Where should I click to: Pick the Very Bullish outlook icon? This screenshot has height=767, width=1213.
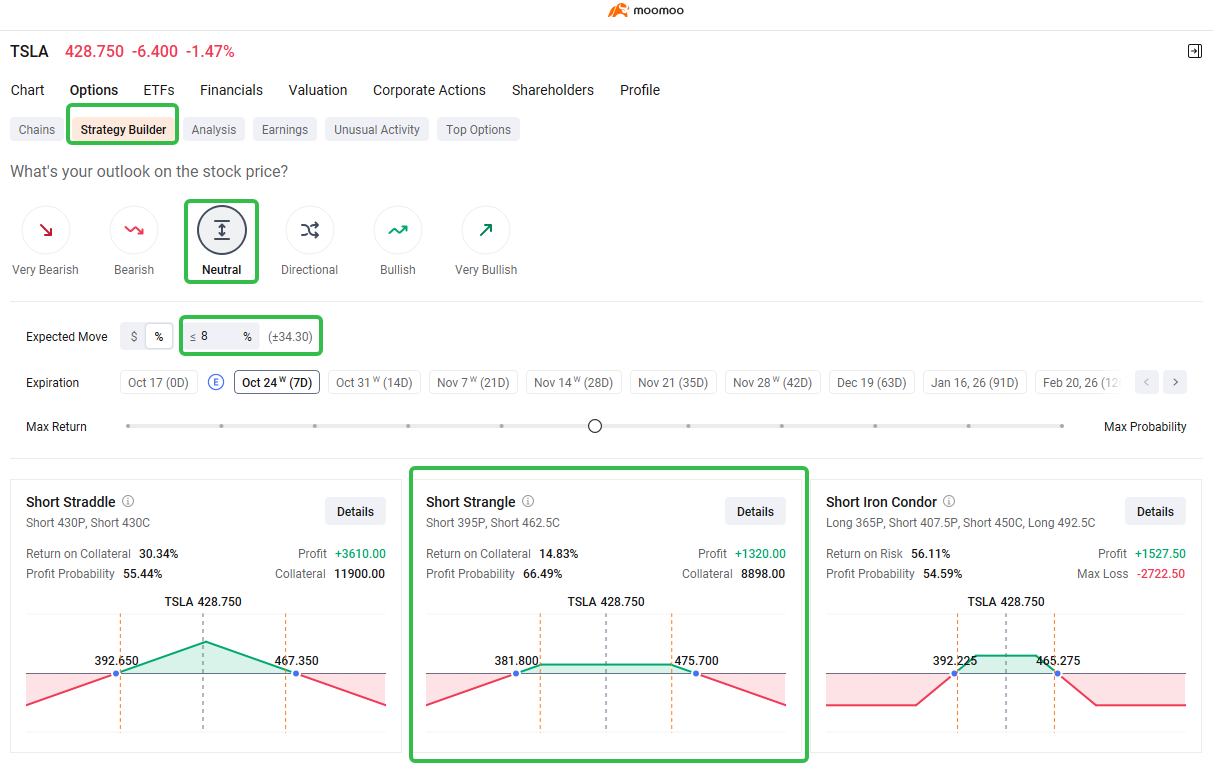[485, 231]
